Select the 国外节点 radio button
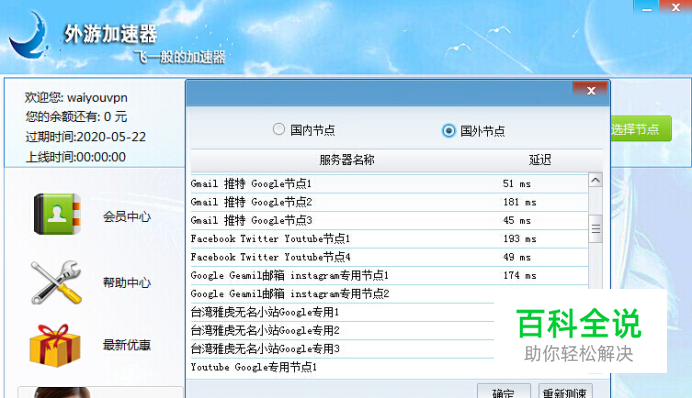Image resolution: width=692 pixels, height=398 pixels. tap(448, 131)
